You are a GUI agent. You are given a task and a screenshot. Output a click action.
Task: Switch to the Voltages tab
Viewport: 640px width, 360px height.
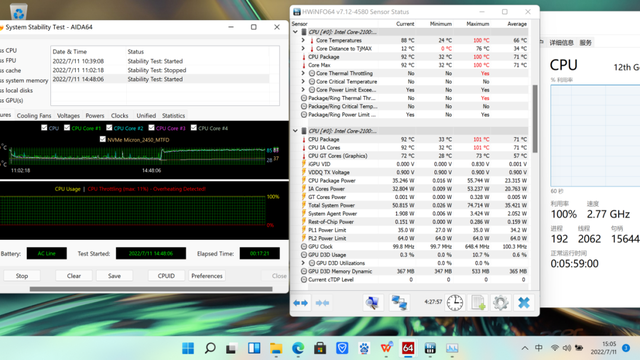pyautogui.click(x=68, y=116)
